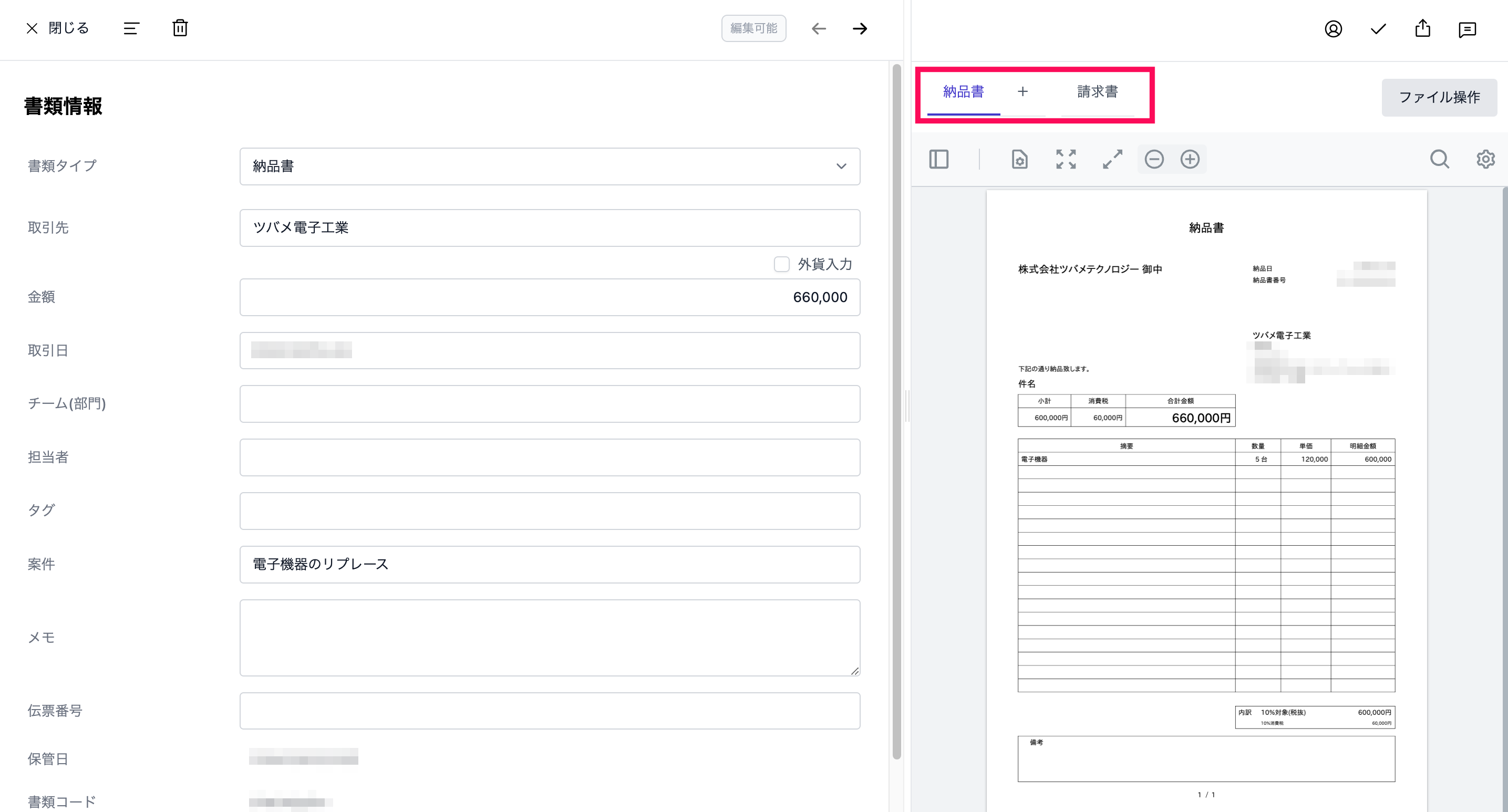Viewport: 1508px width, 812px height.
Task: Open the user account icon
Action: pyautogui.click(x=1333, y=29)
